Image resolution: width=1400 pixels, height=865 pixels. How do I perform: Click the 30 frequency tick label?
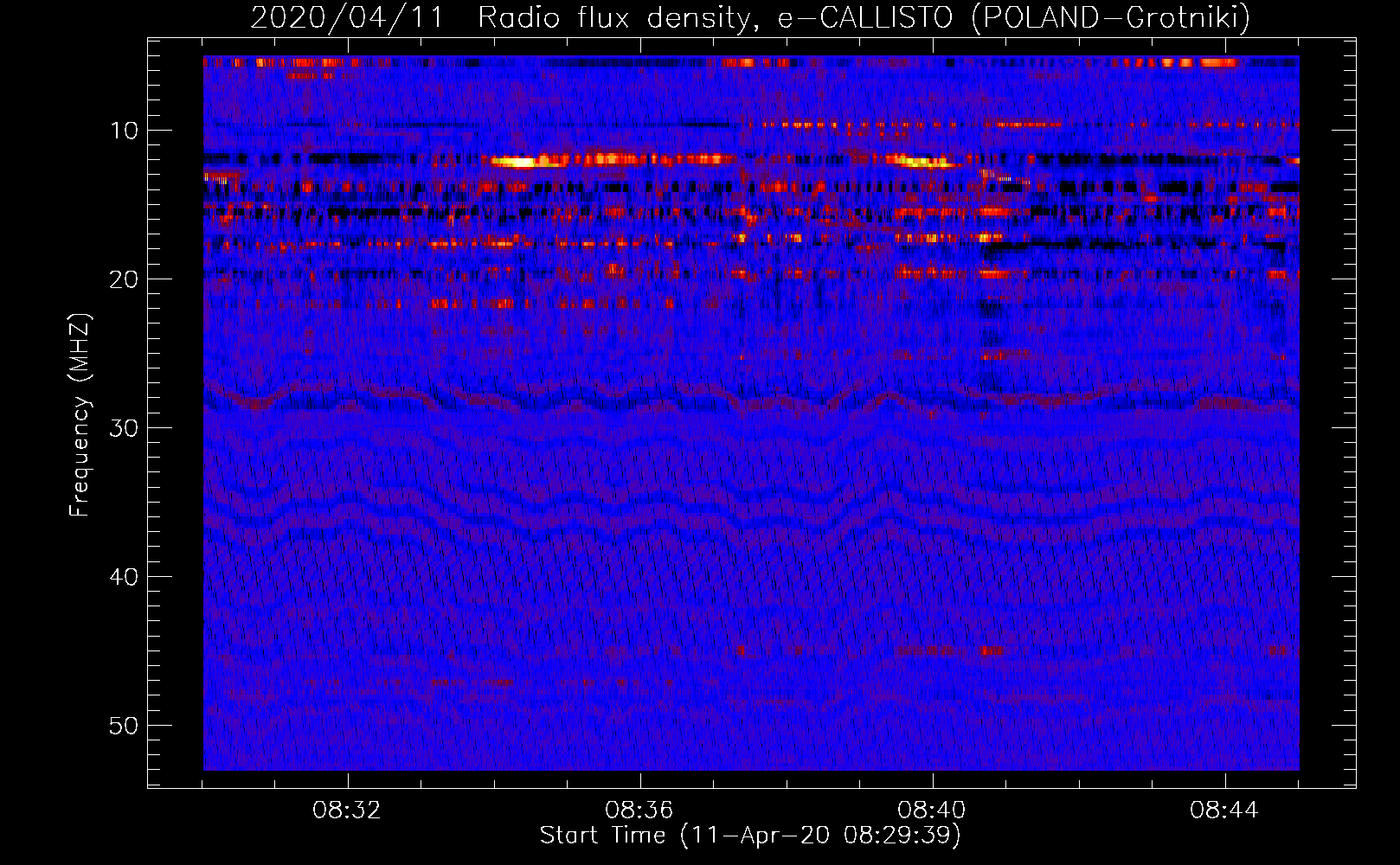[x=125, y=427]
